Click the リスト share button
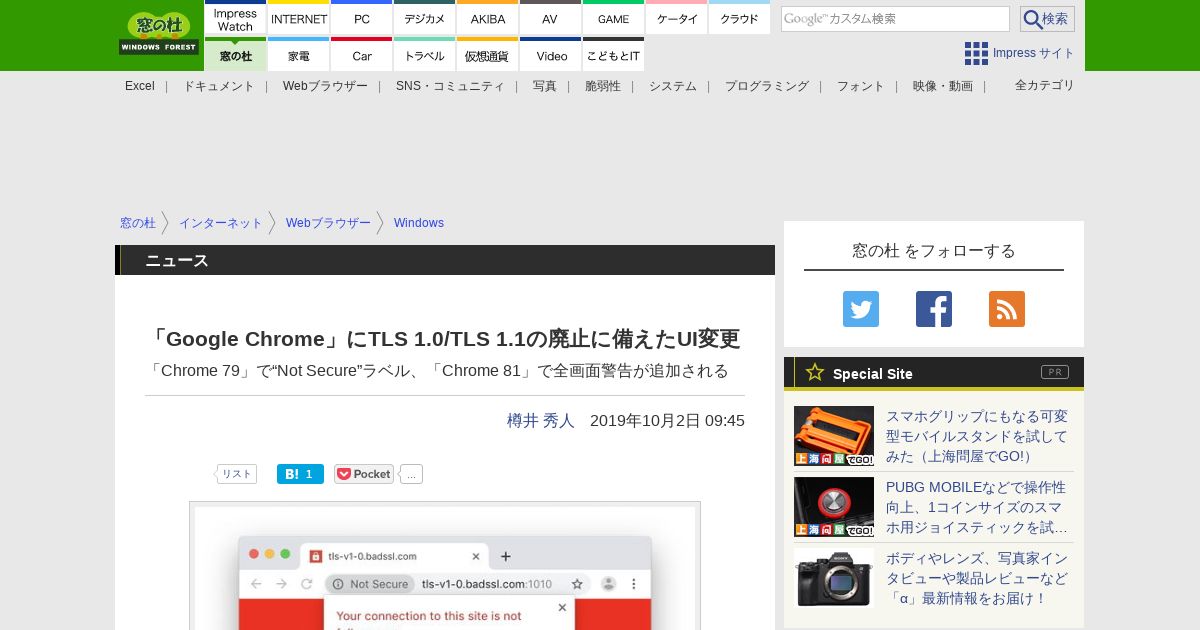The image size is (1200, 630). pos(237,474)
